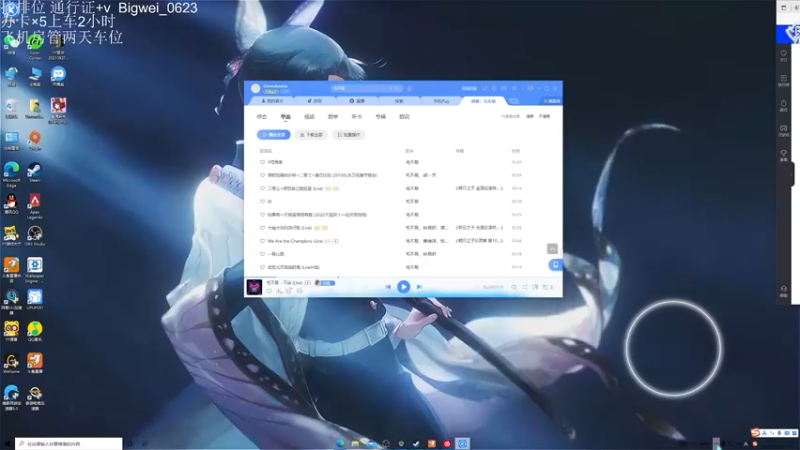Open the Origin desktop shortcut
This screenshot has width=800, height=450.
35,140
